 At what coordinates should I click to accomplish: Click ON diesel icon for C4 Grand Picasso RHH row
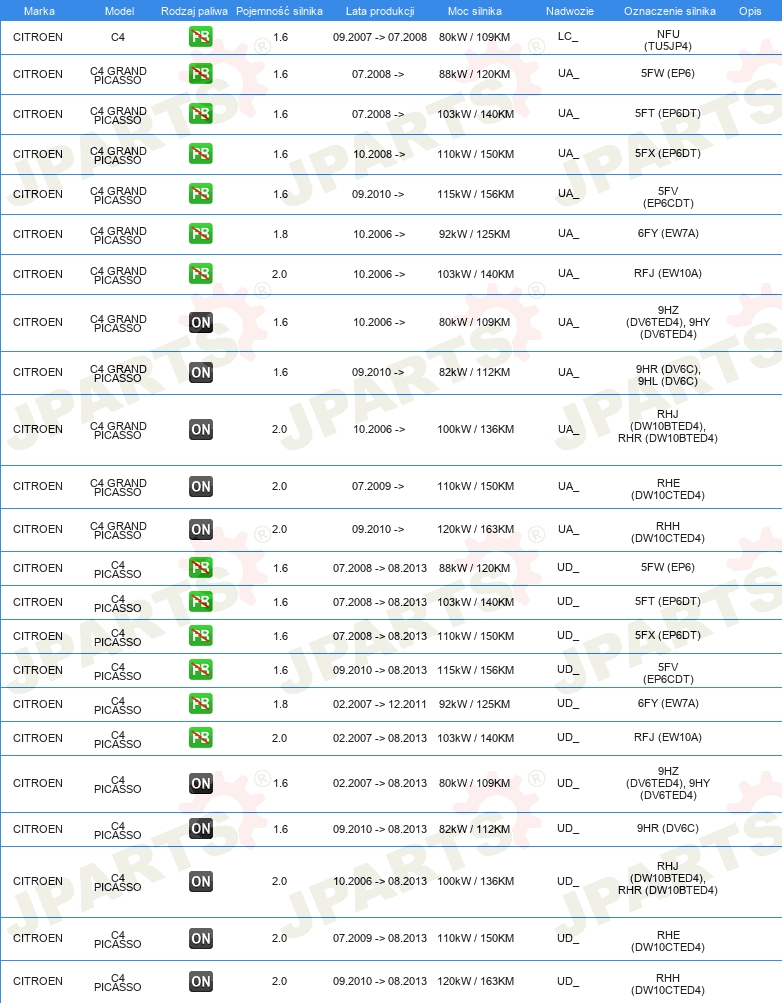tap(201, 529)
